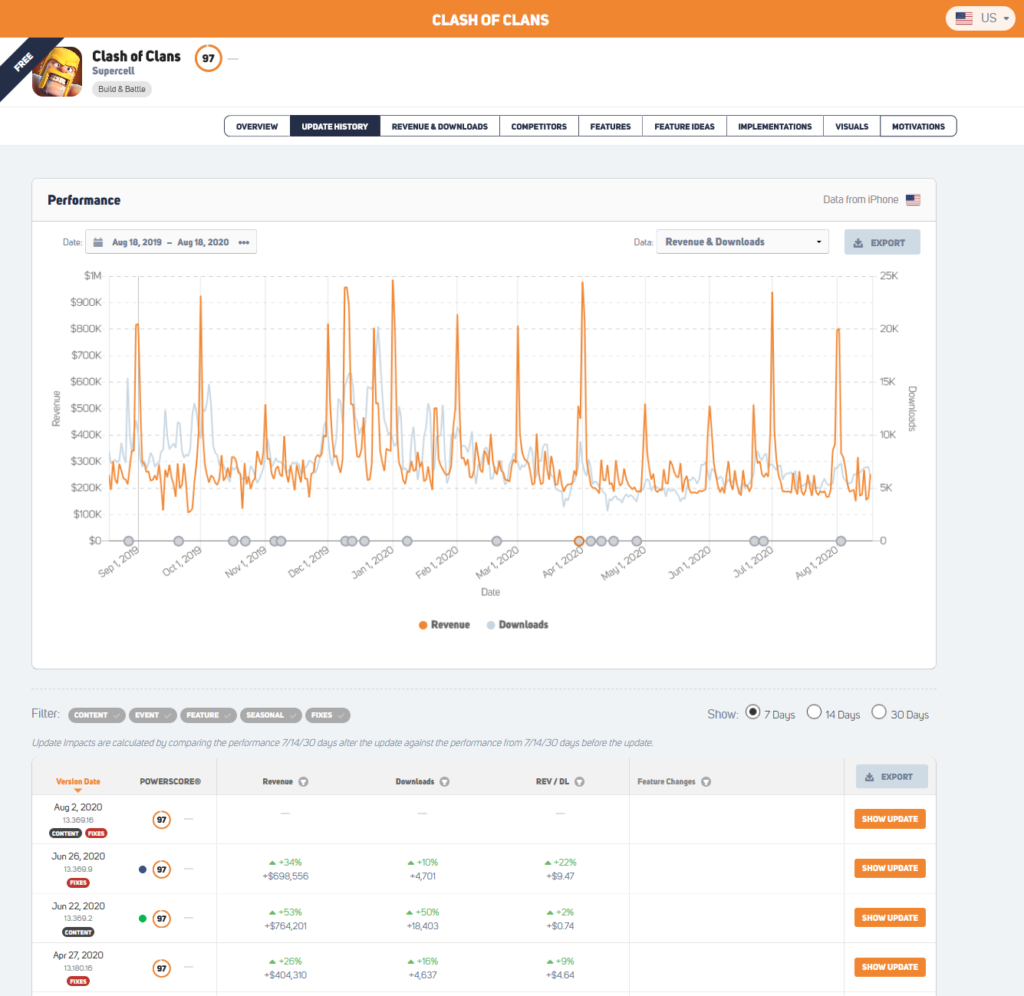Viewport: 1024px width, 996px height.
Task: Click the US flag beside Data from iPhone
Action: tap(913, 200)
